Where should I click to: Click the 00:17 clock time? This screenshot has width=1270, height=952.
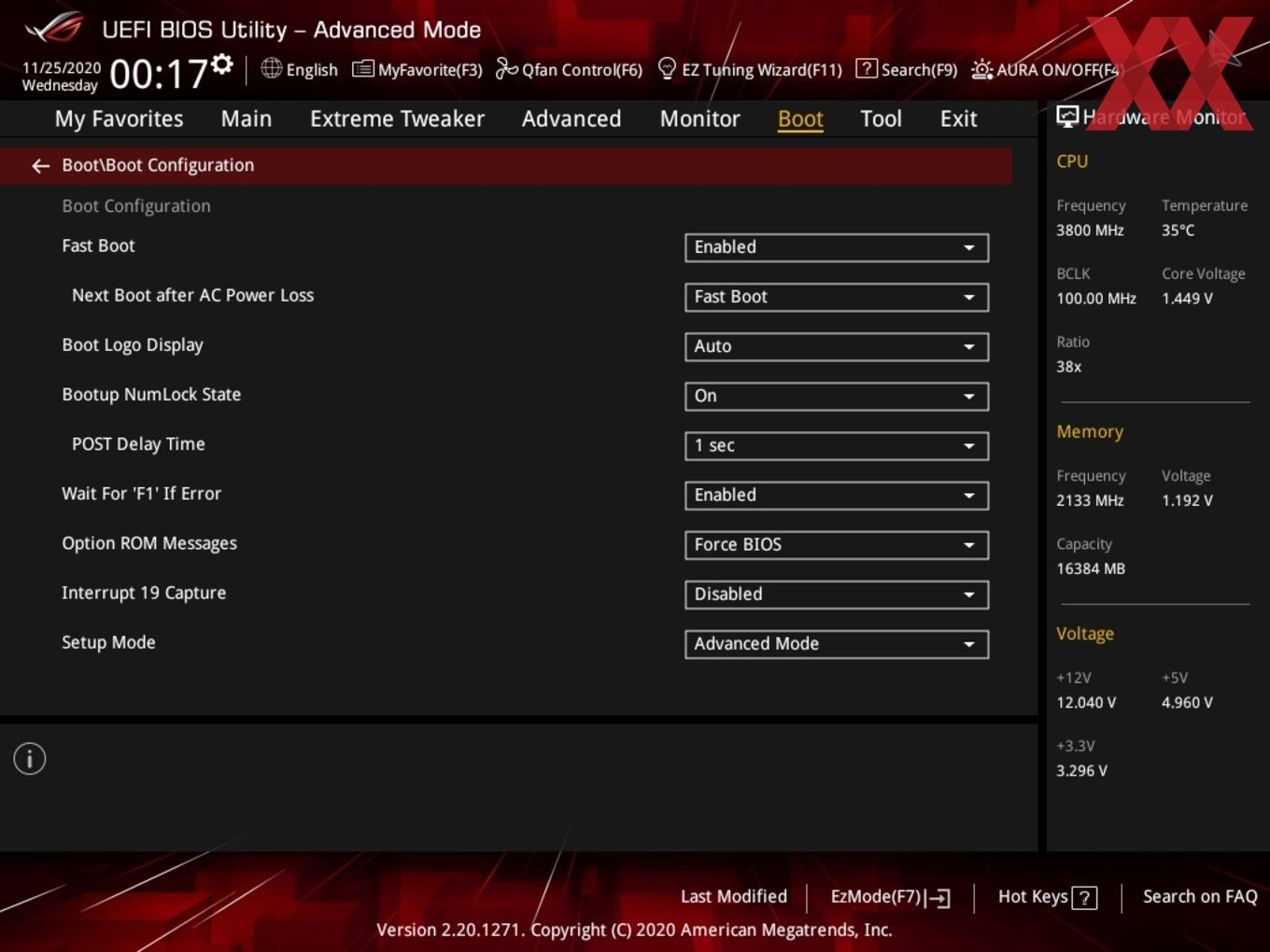(x=159, y=74)
